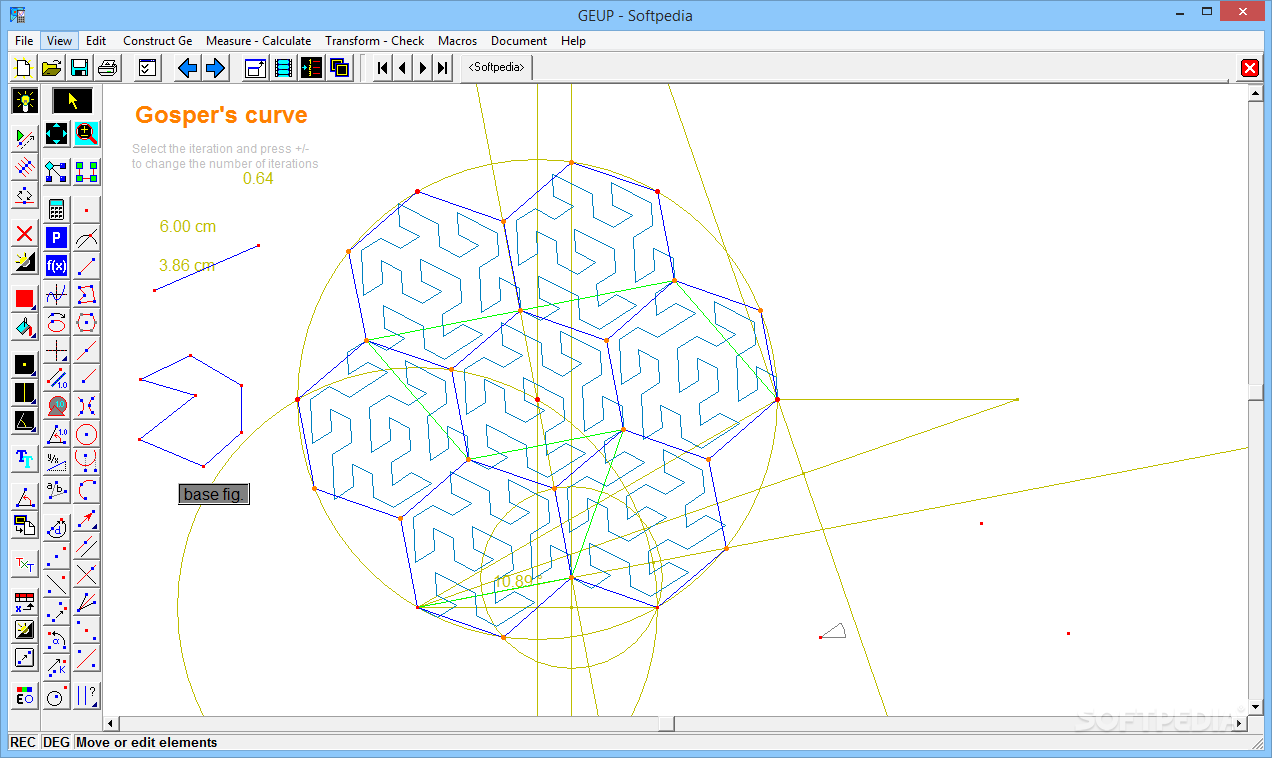Create a new document with the blank-page icon

click(x=24, y=68)
